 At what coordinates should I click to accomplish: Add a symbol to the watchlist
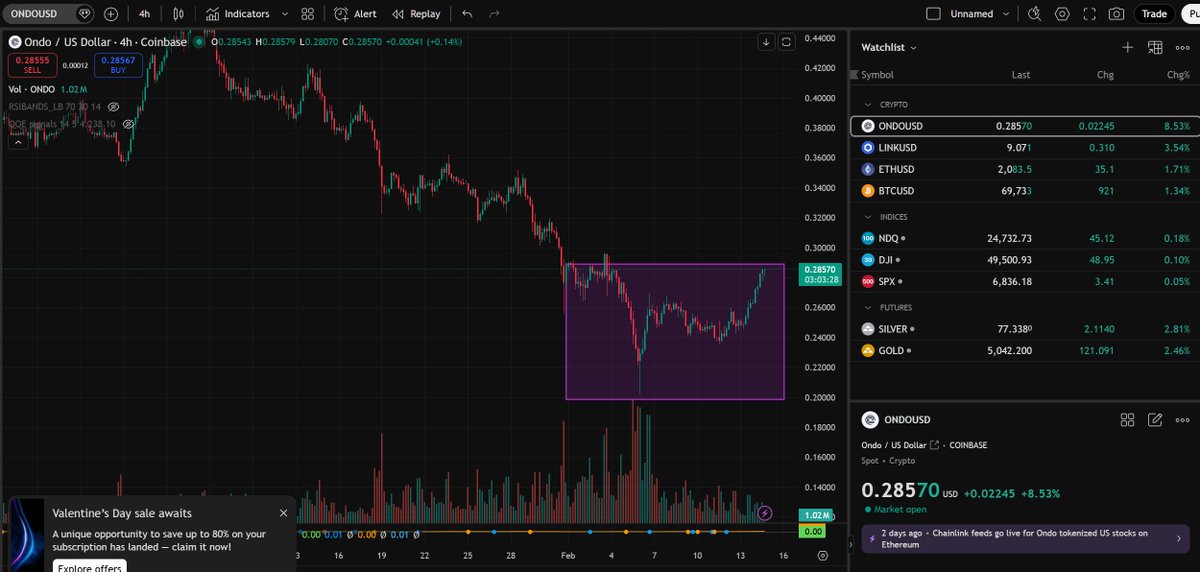click(1128, 47)
